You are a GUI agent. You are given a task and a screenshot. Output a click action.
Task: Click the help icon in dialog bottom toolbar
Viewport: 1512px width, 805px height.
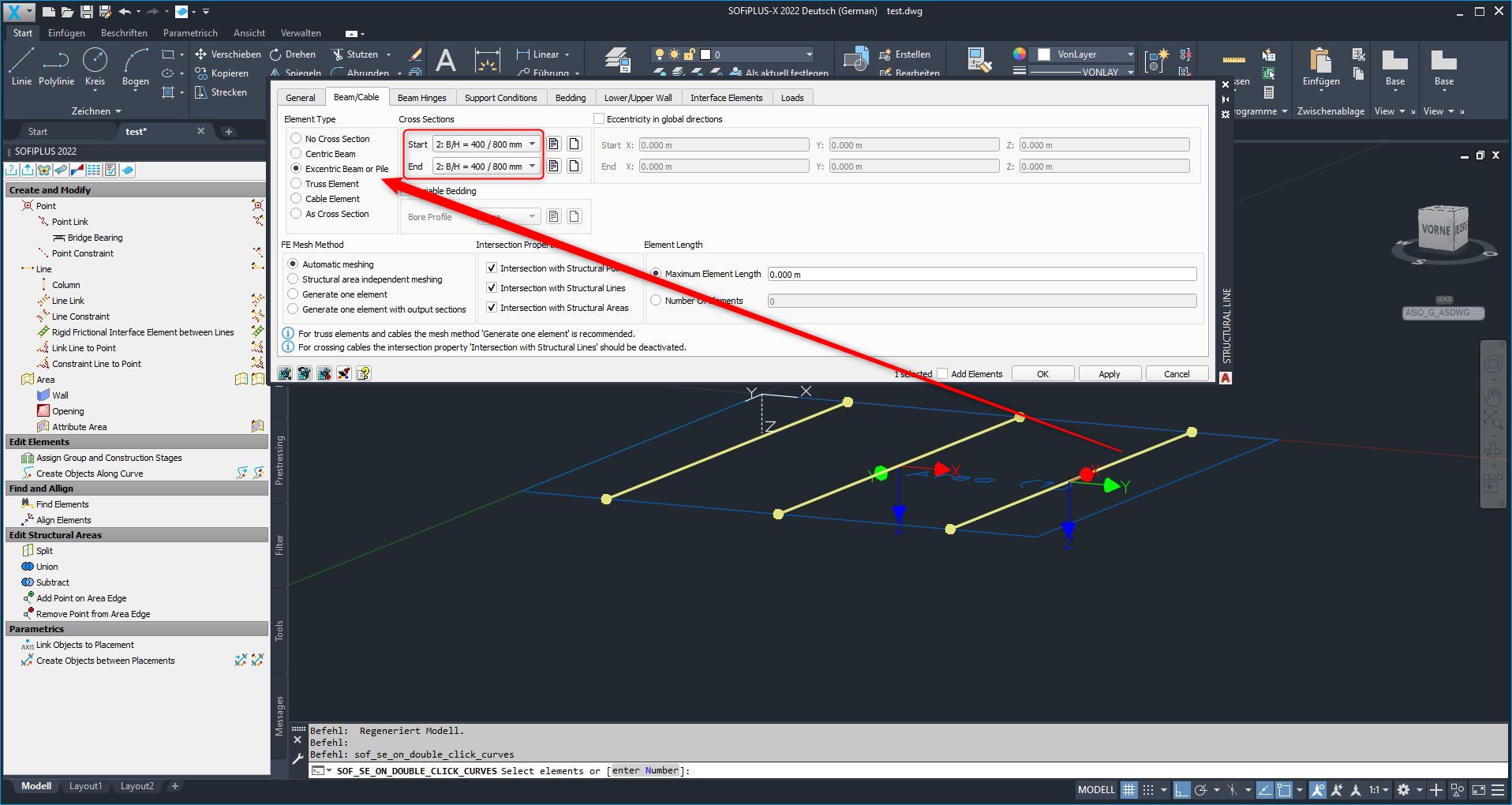coord(364,373)
